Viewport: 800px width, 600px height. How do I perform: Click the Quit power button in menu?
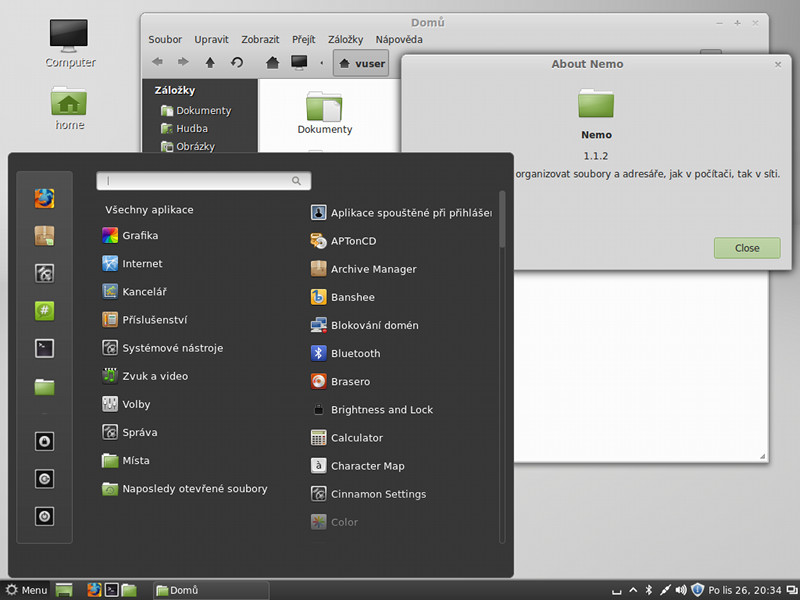click(44, 516)
